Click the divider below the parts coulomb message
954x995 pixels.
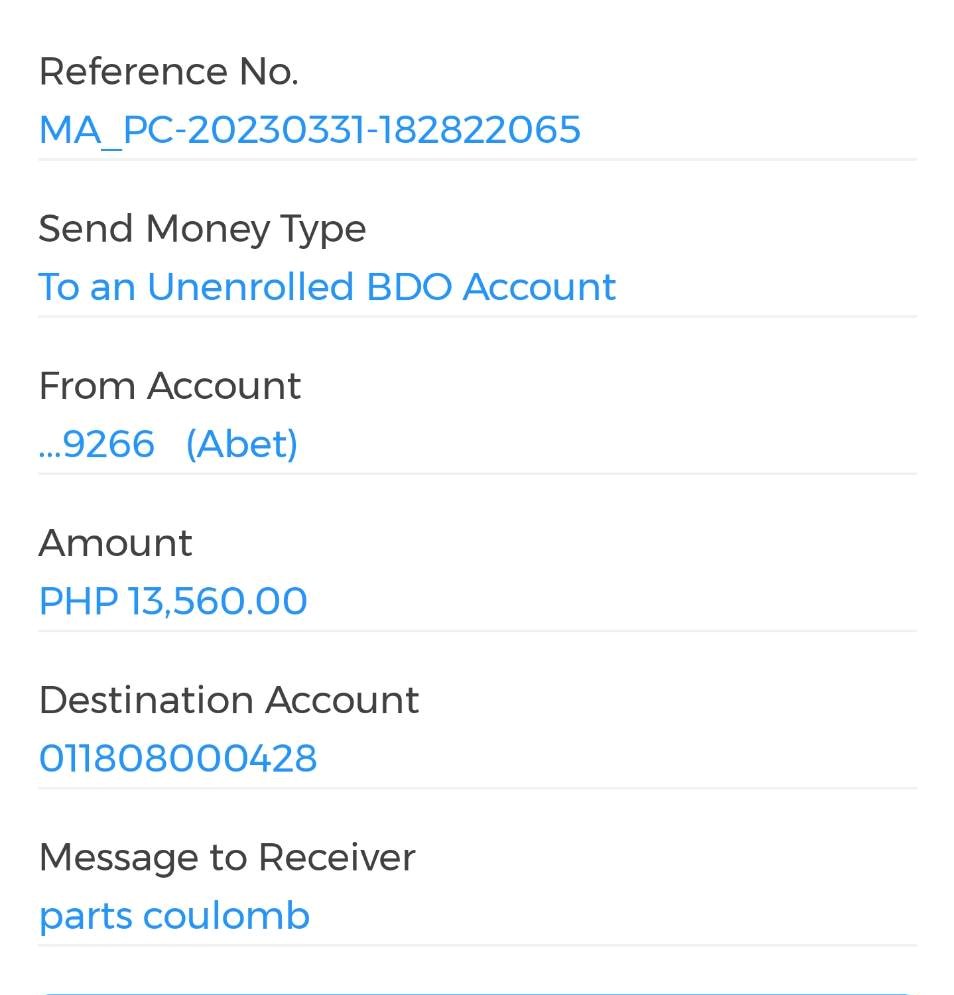(477, 945)
